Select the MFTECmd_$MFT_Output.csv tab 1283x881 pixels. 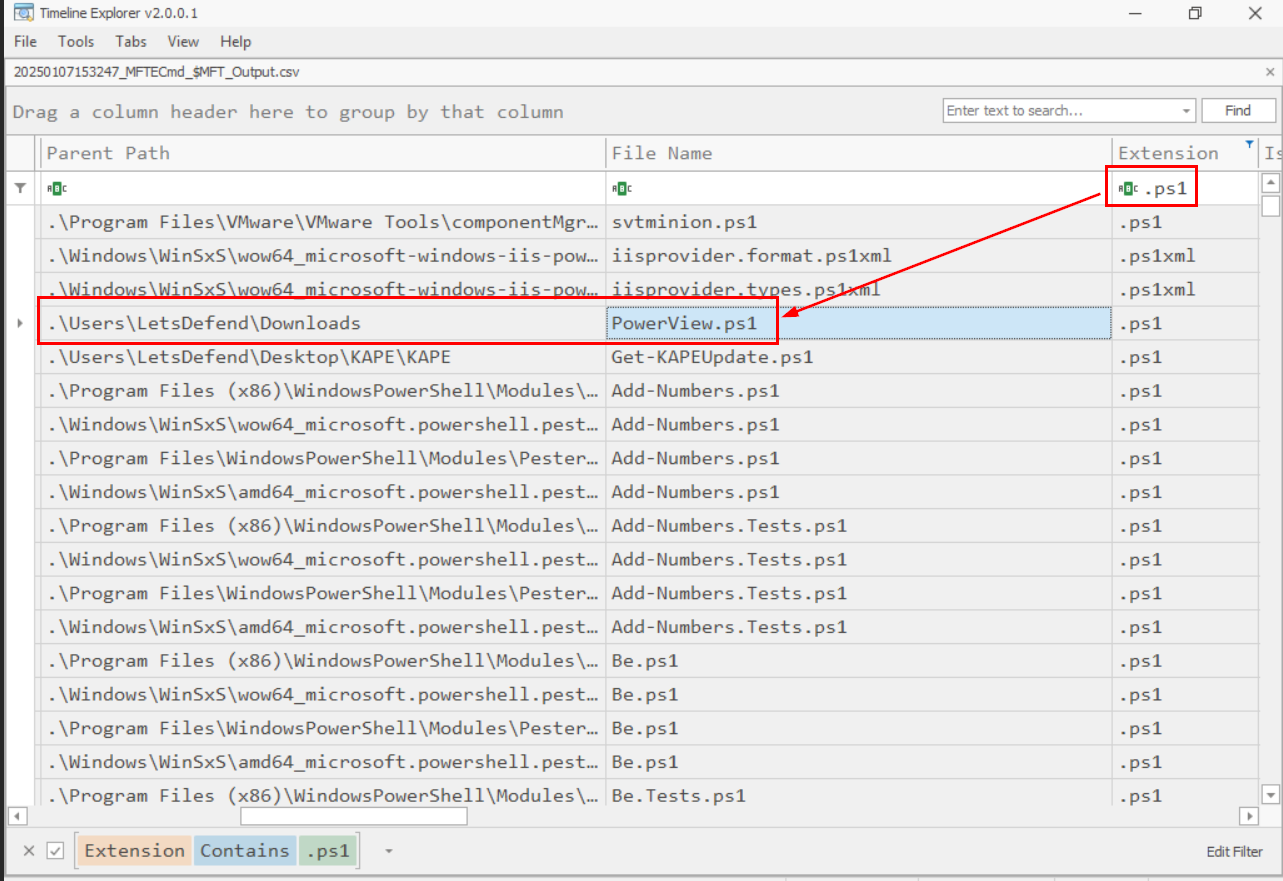coord(156,72)
